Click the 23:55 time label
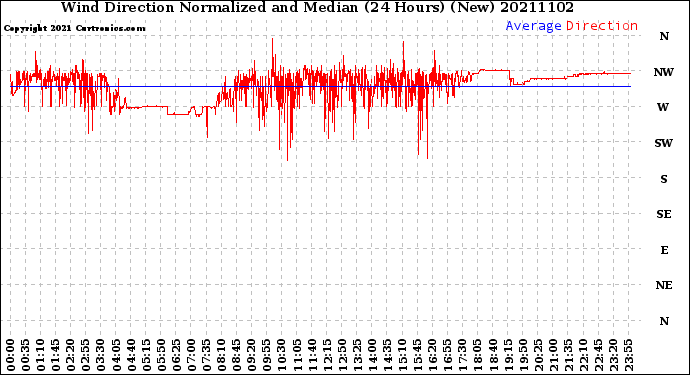 [x=628, y=355]
